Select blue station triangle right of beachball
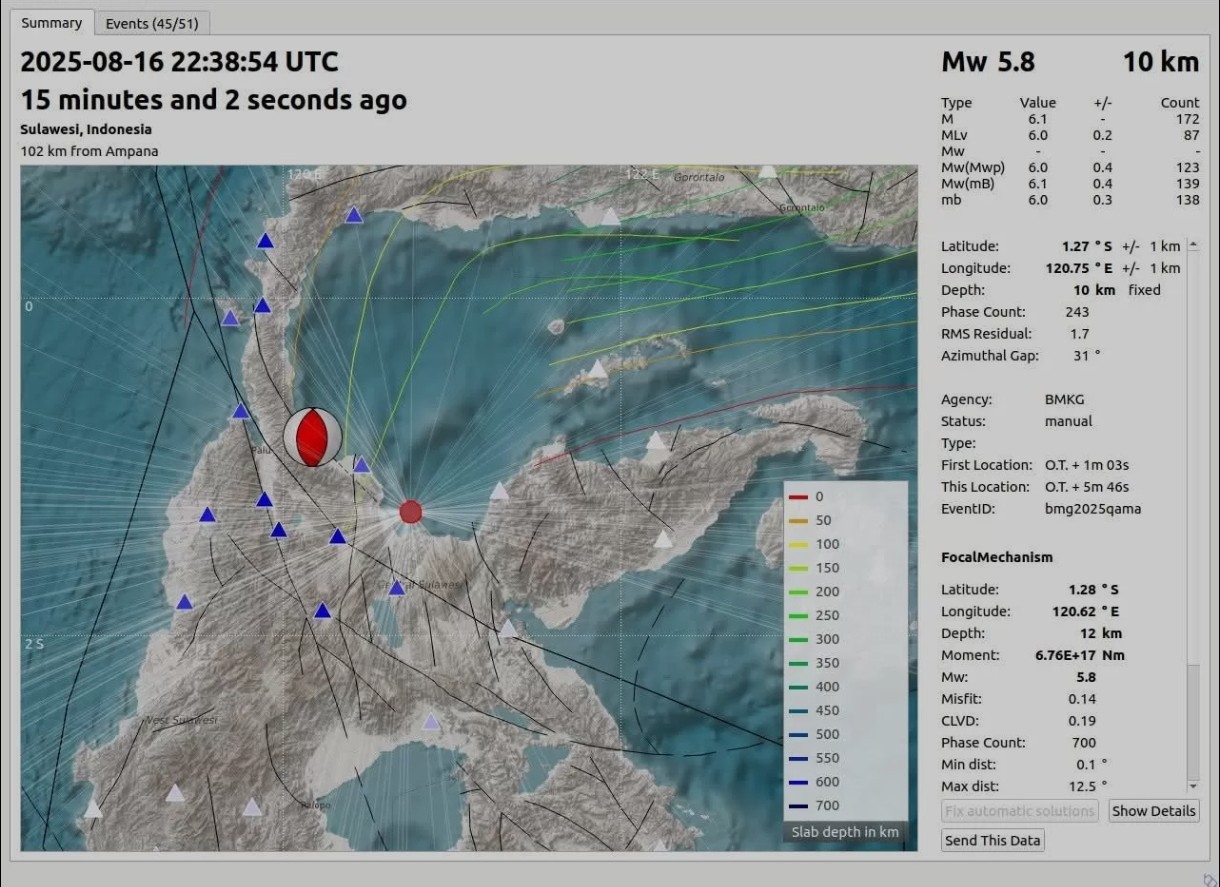This screenshot has height=887, width=1220. tap(361, 465)
